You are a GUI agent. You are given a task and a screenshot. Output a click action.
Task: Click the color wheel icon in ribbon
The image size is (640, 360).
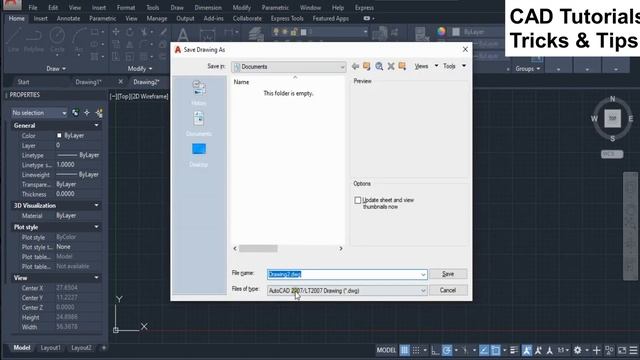441,32
